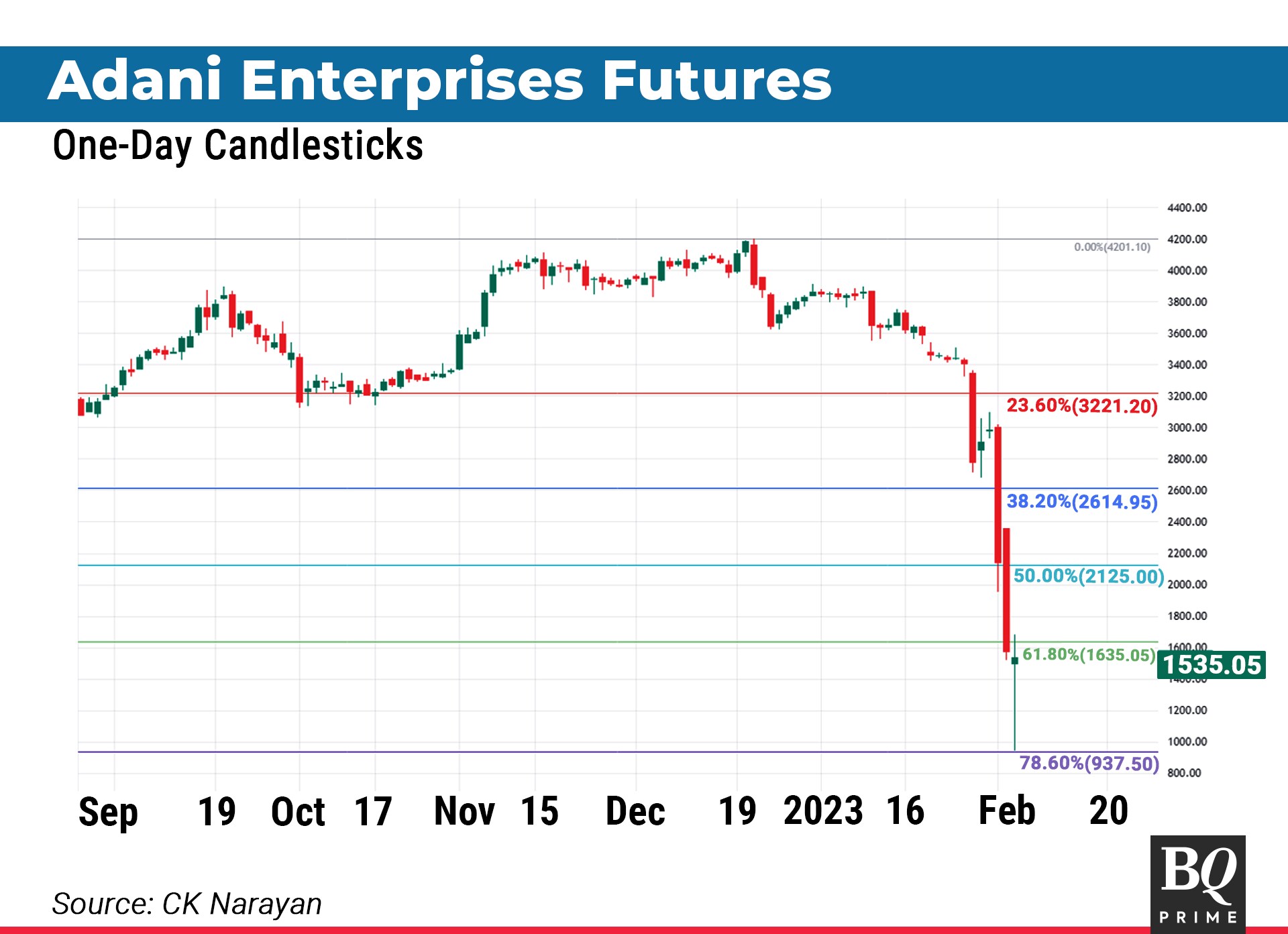1288x934 pixels.
Task: Select the 38.20%(2614.95) Fibonacci label
Action: coord(1081,502)
